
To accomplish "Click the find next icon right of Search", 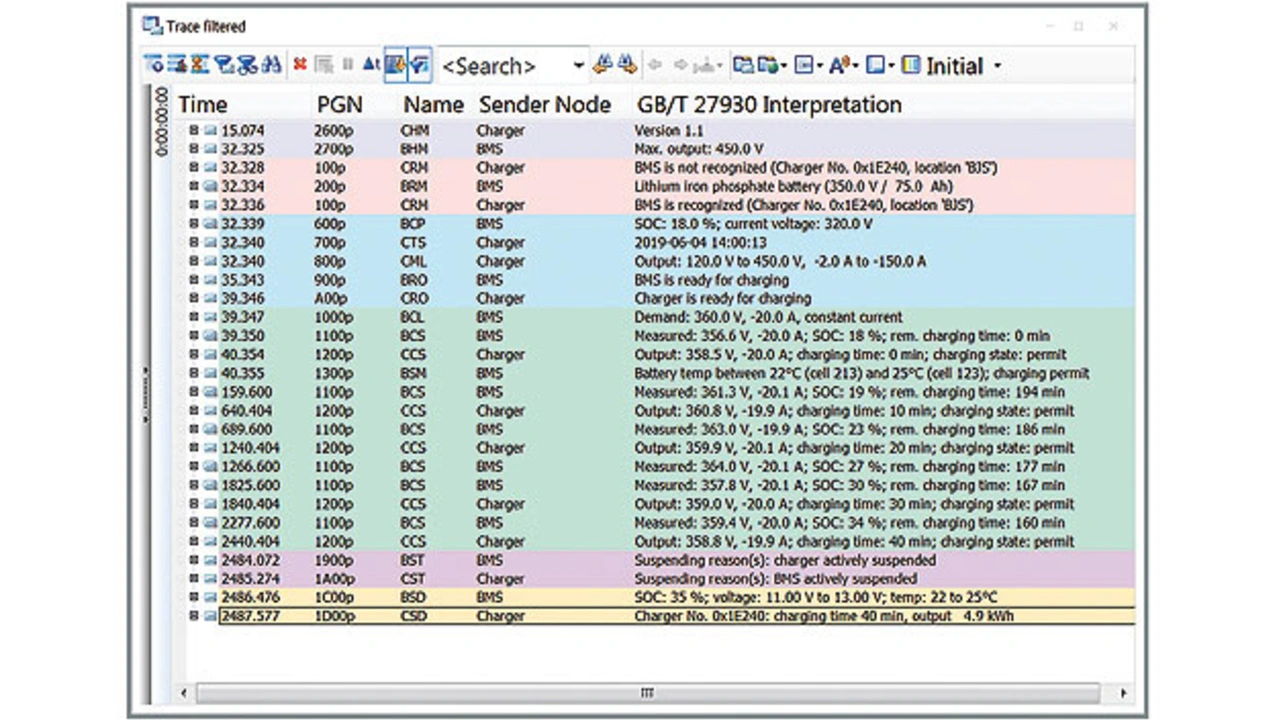I will 627,66.
